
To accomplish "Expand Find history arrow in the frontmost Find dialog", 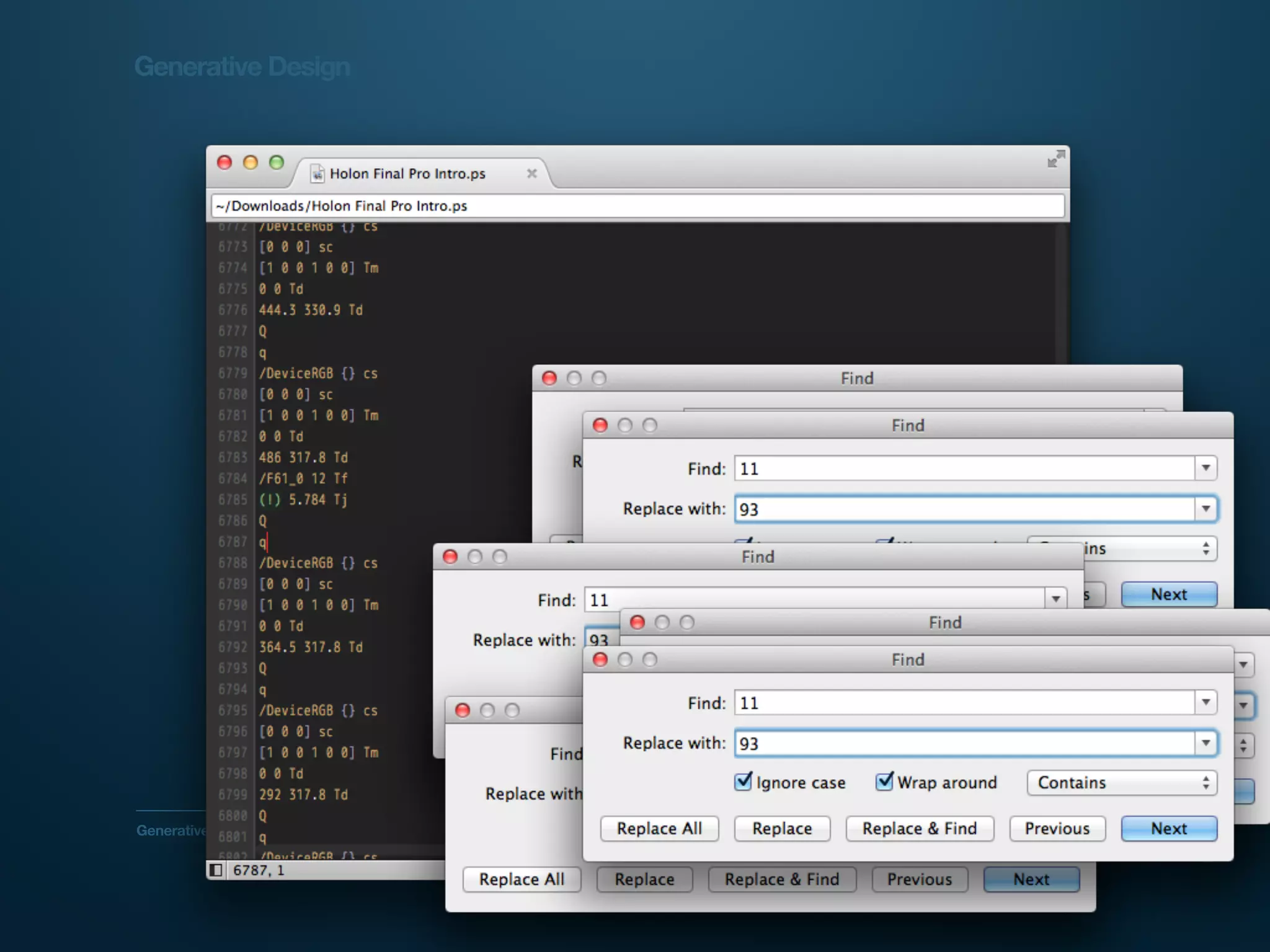I will (x=1206, y=702).
